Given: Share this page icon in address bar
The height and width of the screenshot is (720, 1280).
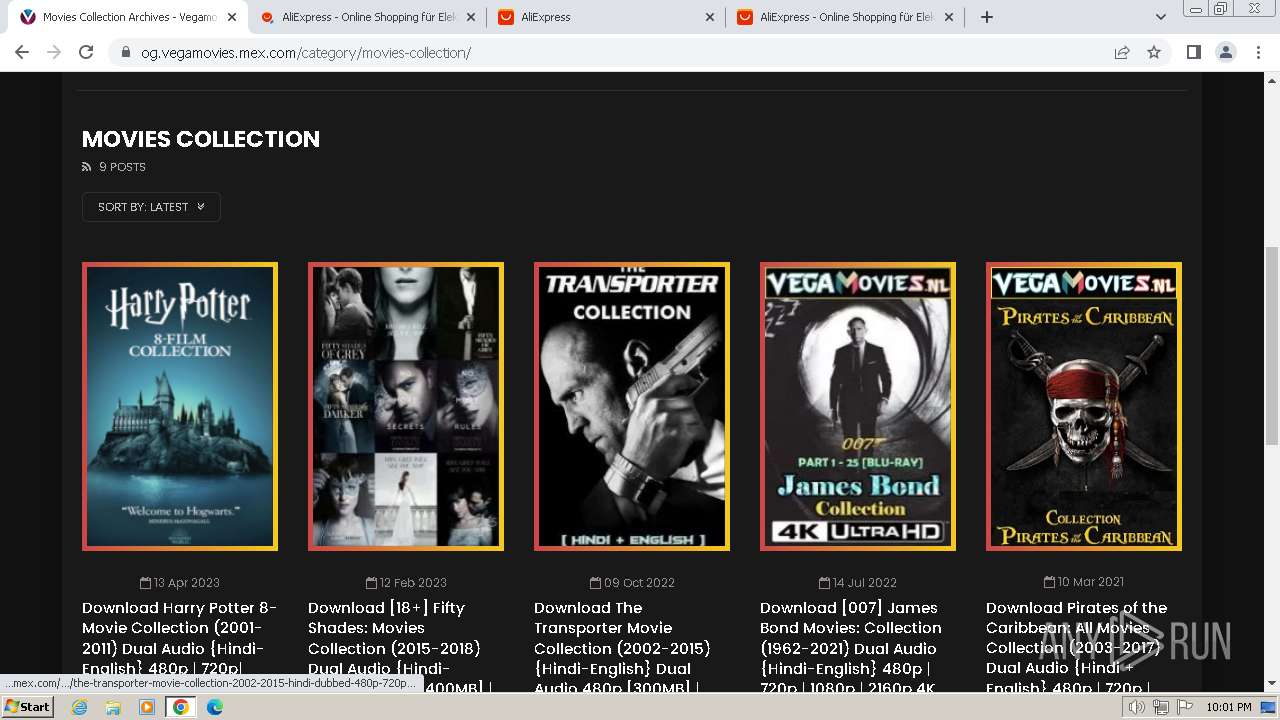Looking at the screenshot, I should (x=1122, y=52).
